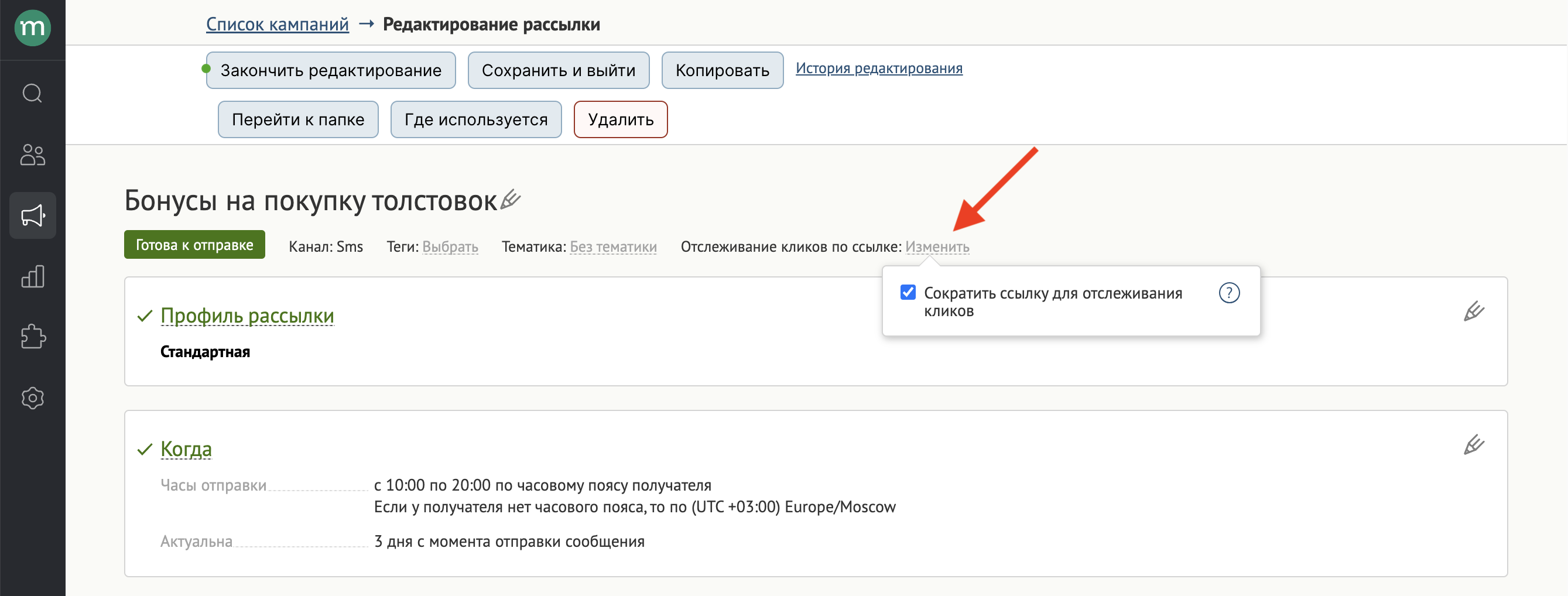
Task: Expand the Когда section heading
Action: point(186,448)
